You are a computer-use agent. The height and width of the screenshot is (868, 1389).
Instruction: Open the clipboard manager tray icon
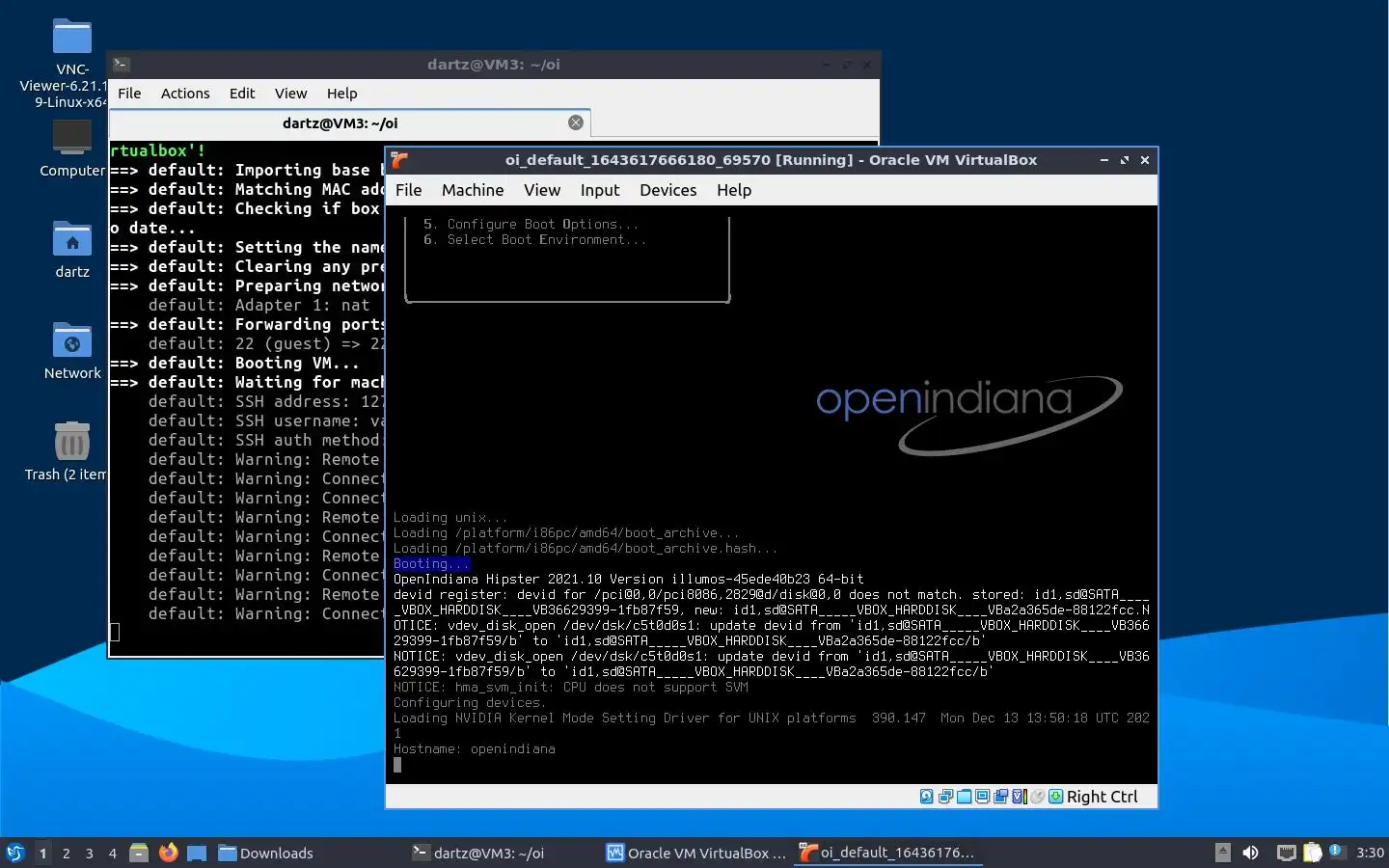pyautogui.click(x=1312, y=853)
